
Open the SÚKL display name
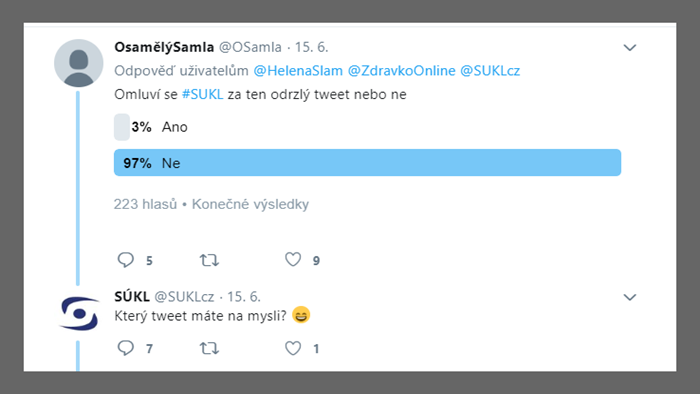(x=132, y=297)
